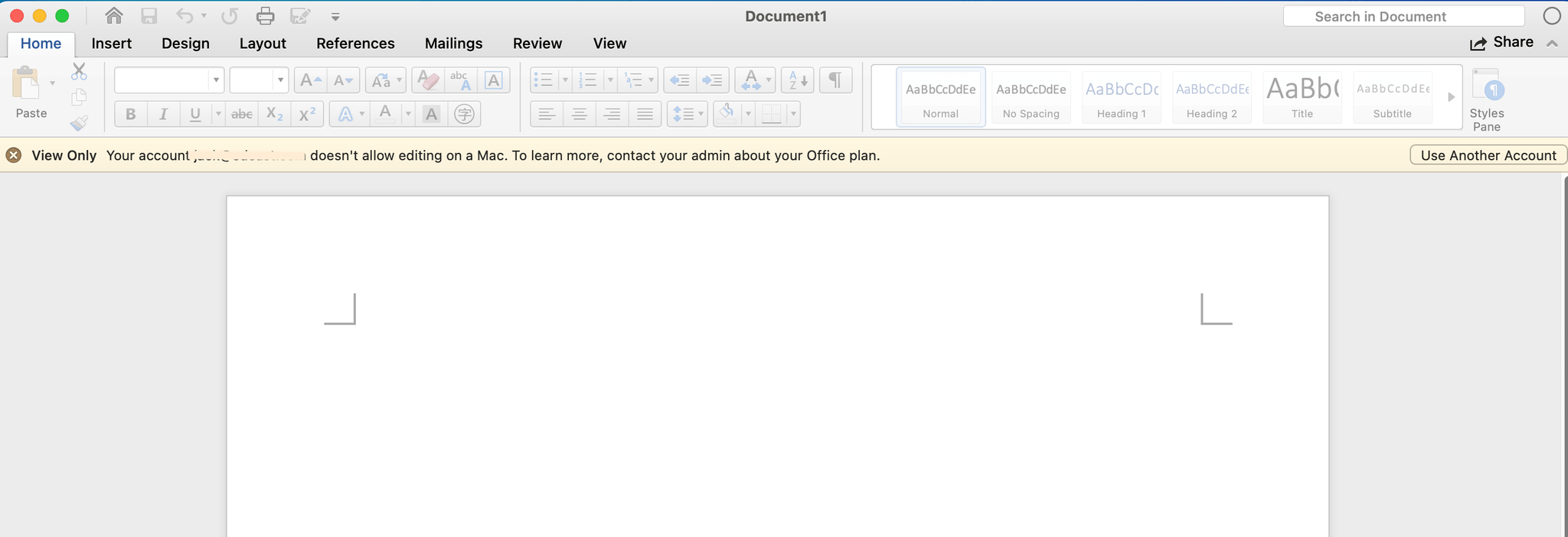The width and height of the screenshot is (1568, 537).
Task: Copy selection with the copy icon
Action: 79,97
